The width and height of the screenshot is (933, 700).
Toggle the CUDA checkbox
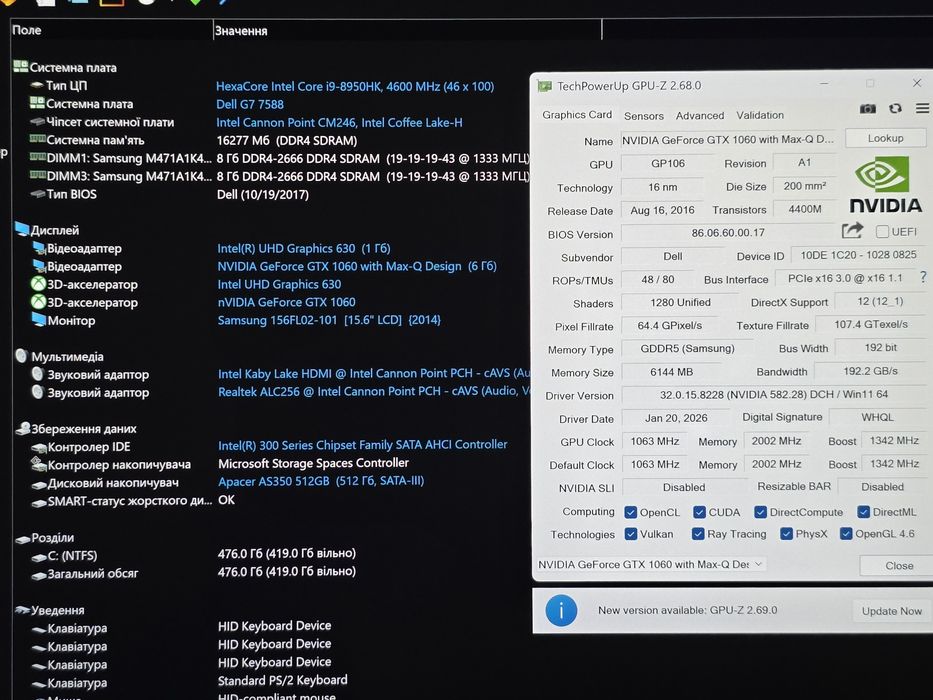tap(699, 512)
